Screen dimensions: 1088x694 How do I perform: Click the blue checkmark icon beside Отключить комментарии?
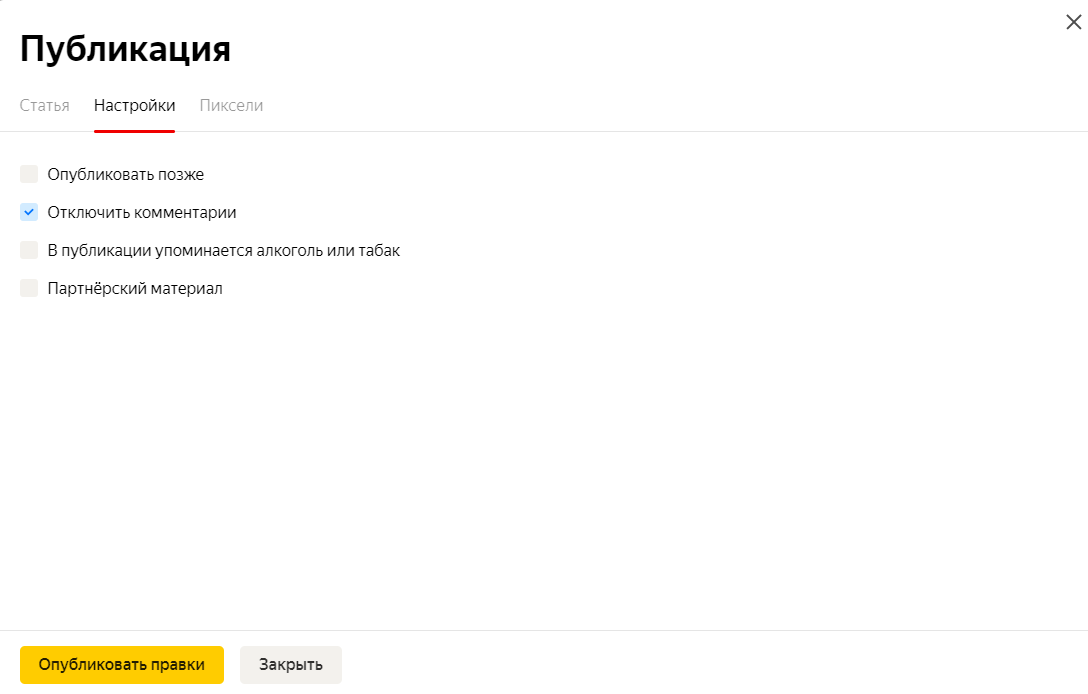click(x=29, y=212)
